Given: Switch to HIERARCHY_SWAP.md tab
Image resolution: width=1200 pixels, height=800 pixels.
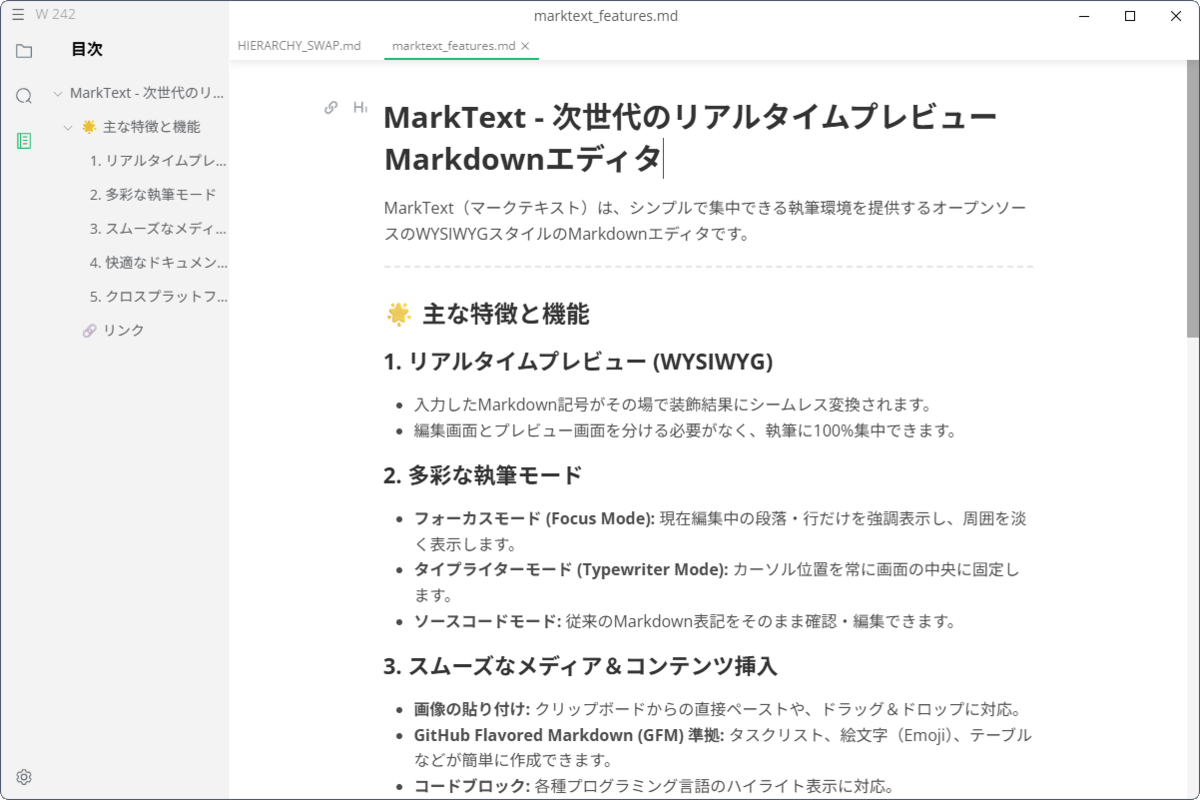Looking at the screenshot, I should pyautogui.click(x=299, y=46).
